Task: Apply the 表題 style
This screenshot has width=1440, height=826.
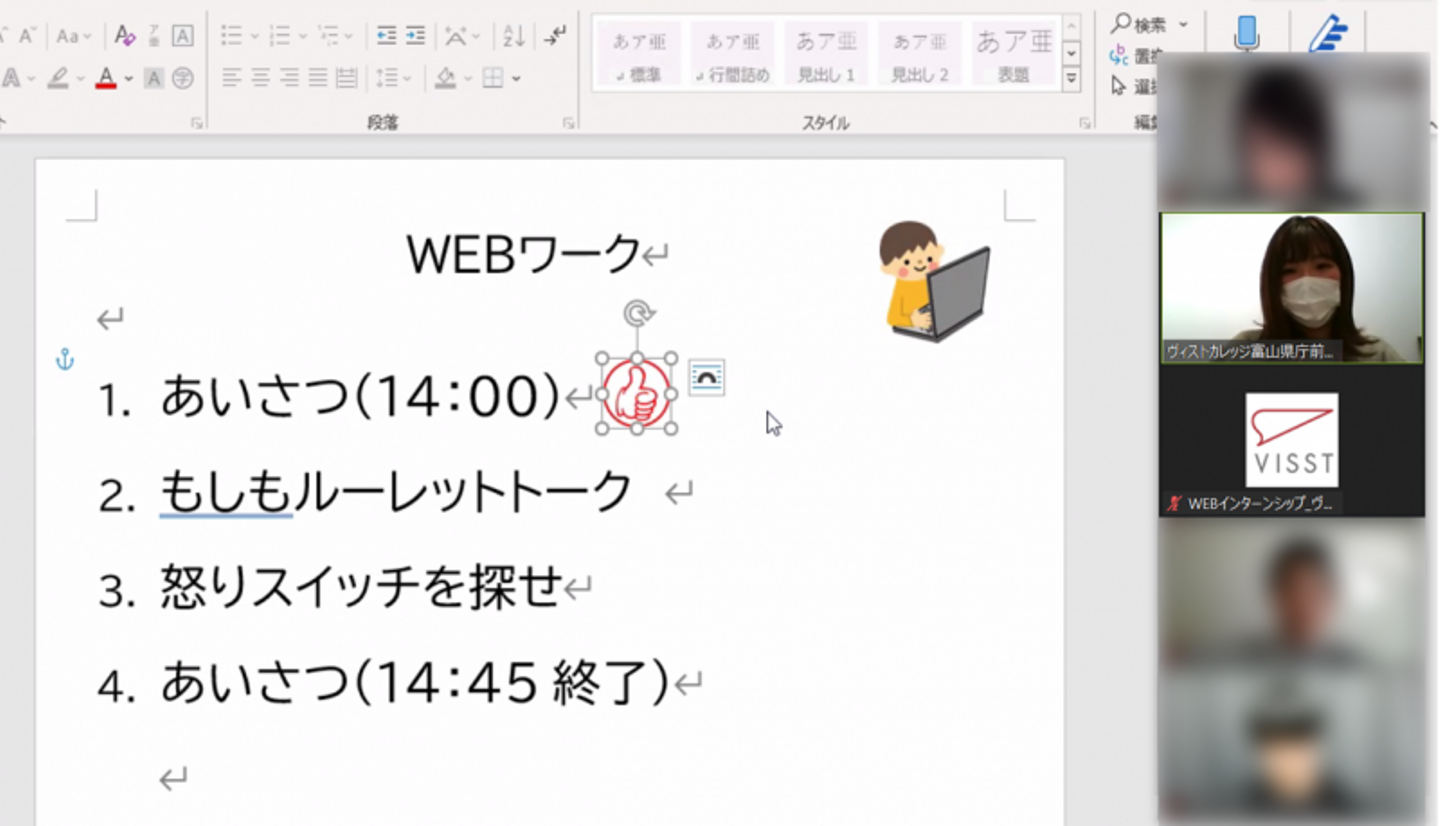Action: click(x=1014, y=53)
